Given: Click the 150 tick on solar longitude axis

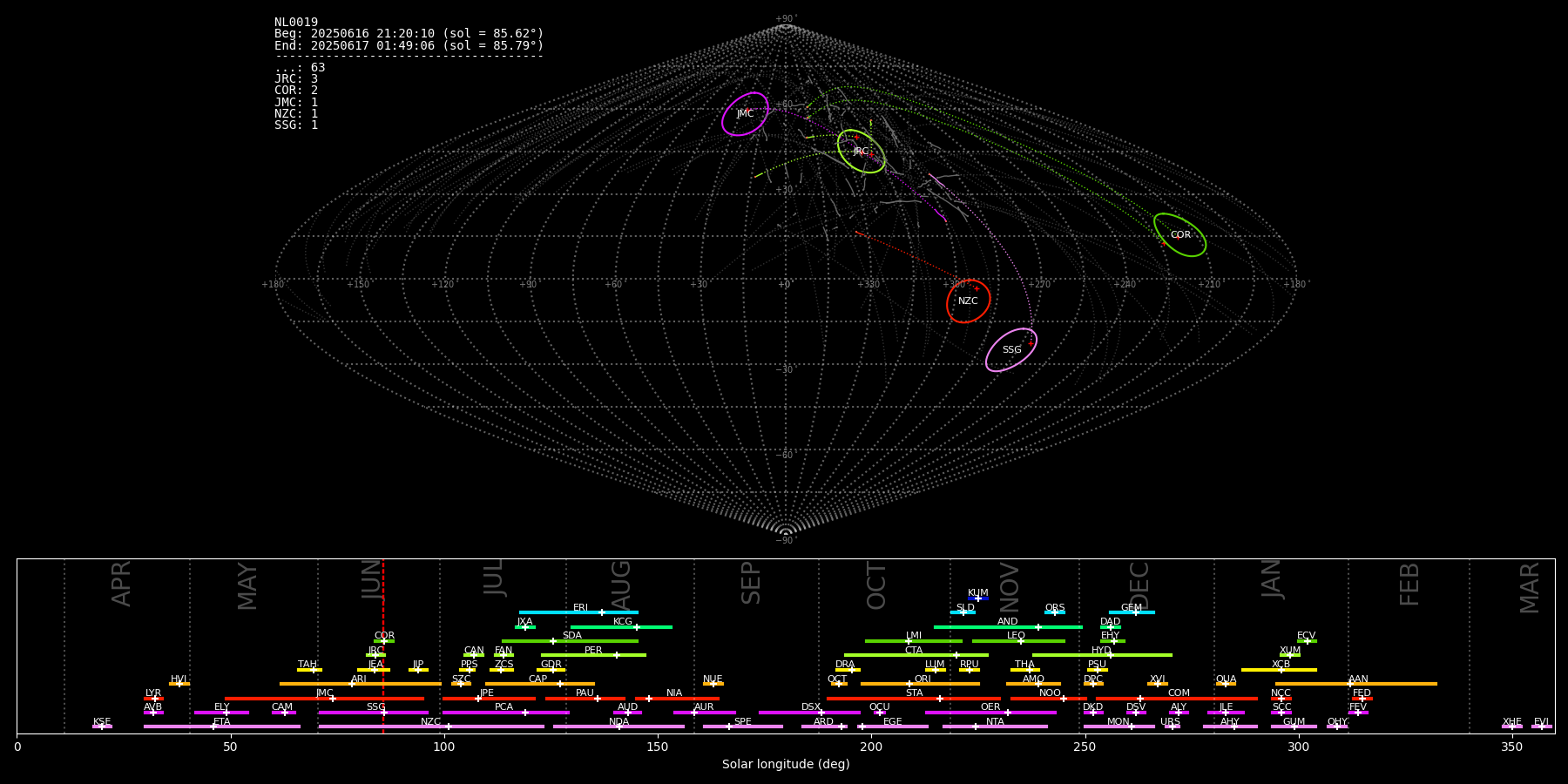Looking at the screenshot, I should tap(658, 747).
